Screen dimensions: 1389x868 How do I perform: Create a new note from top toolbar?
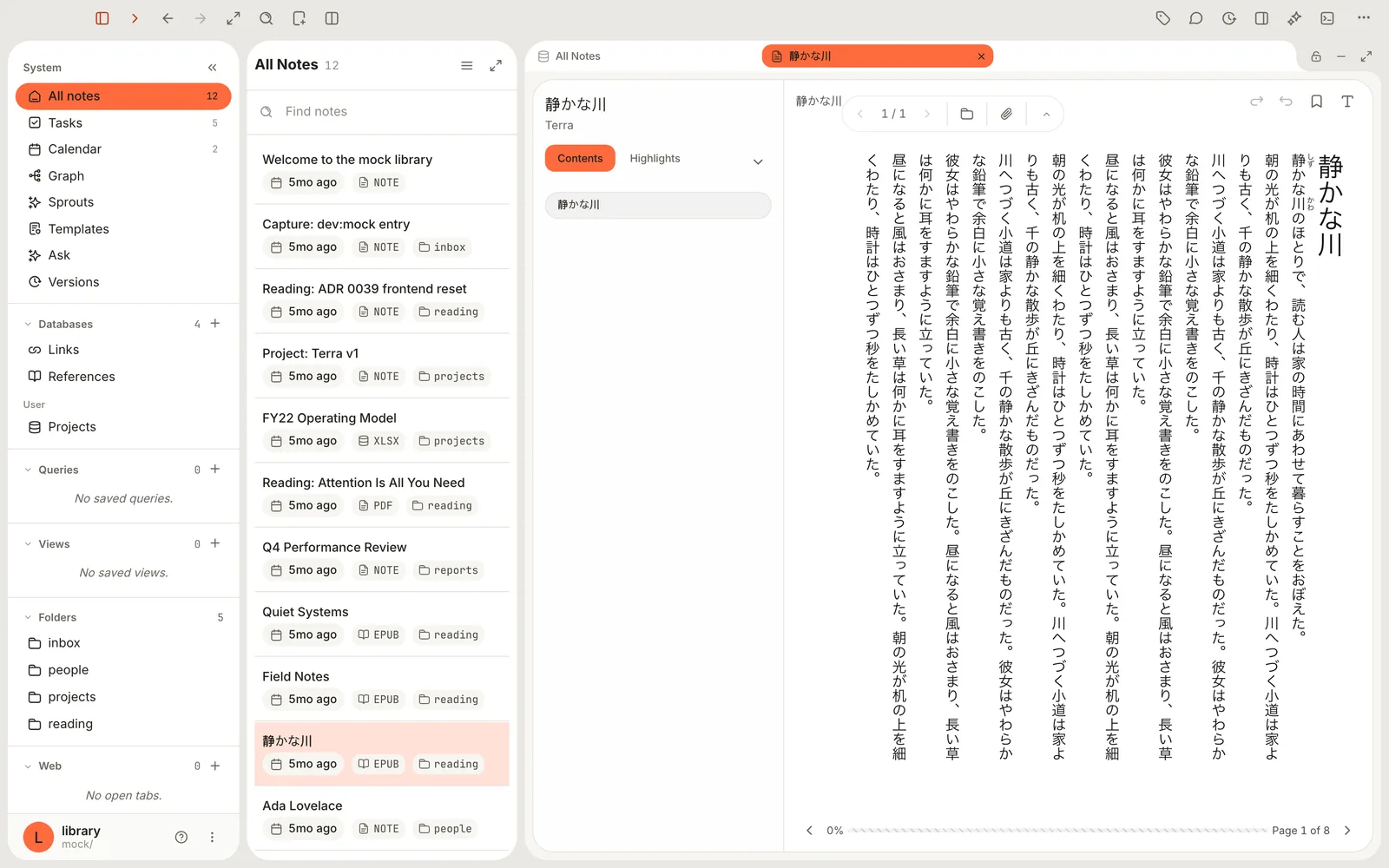pos(299,18)
